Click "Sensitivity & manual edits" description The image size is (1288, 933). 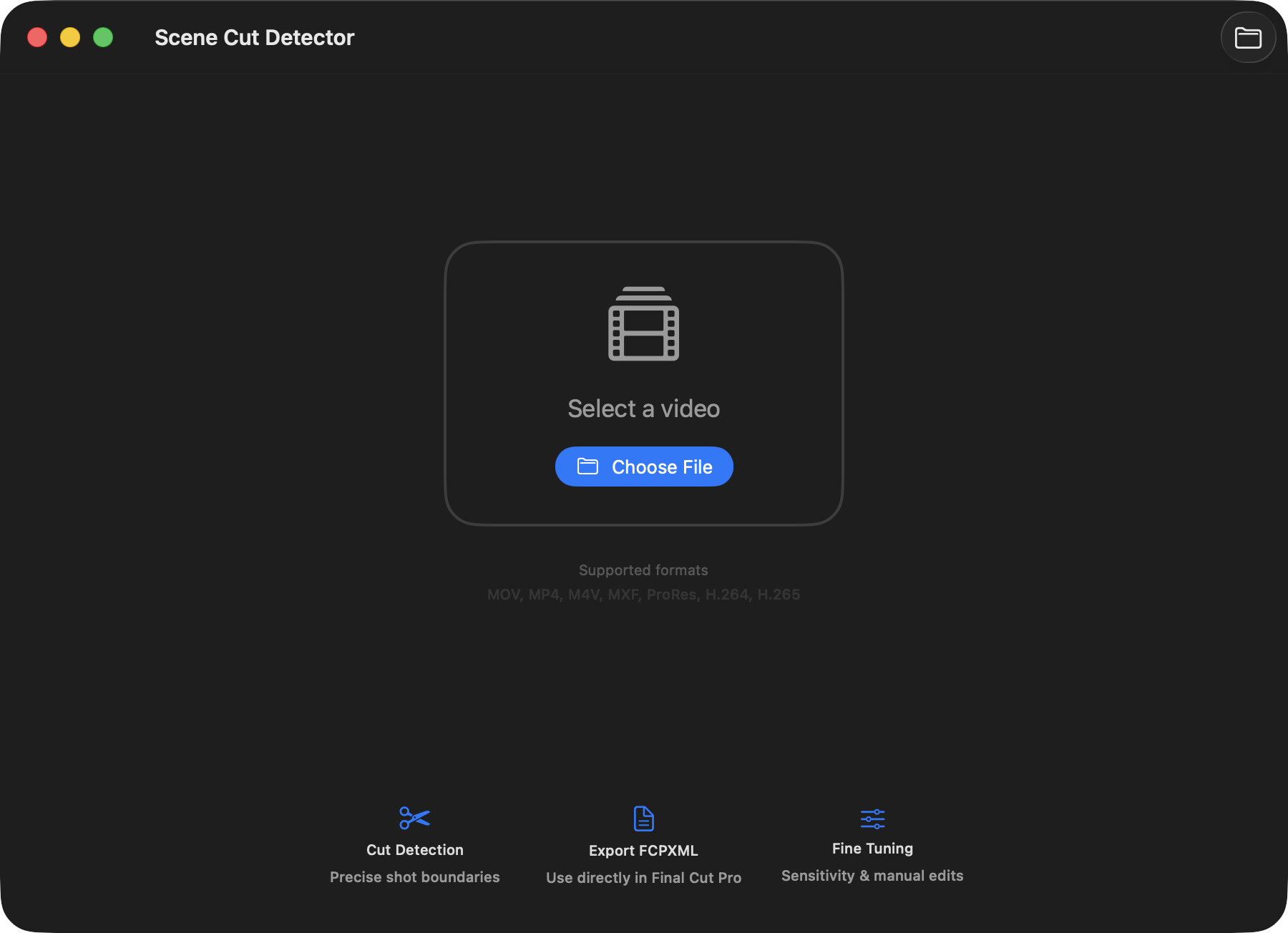point(872,876)
